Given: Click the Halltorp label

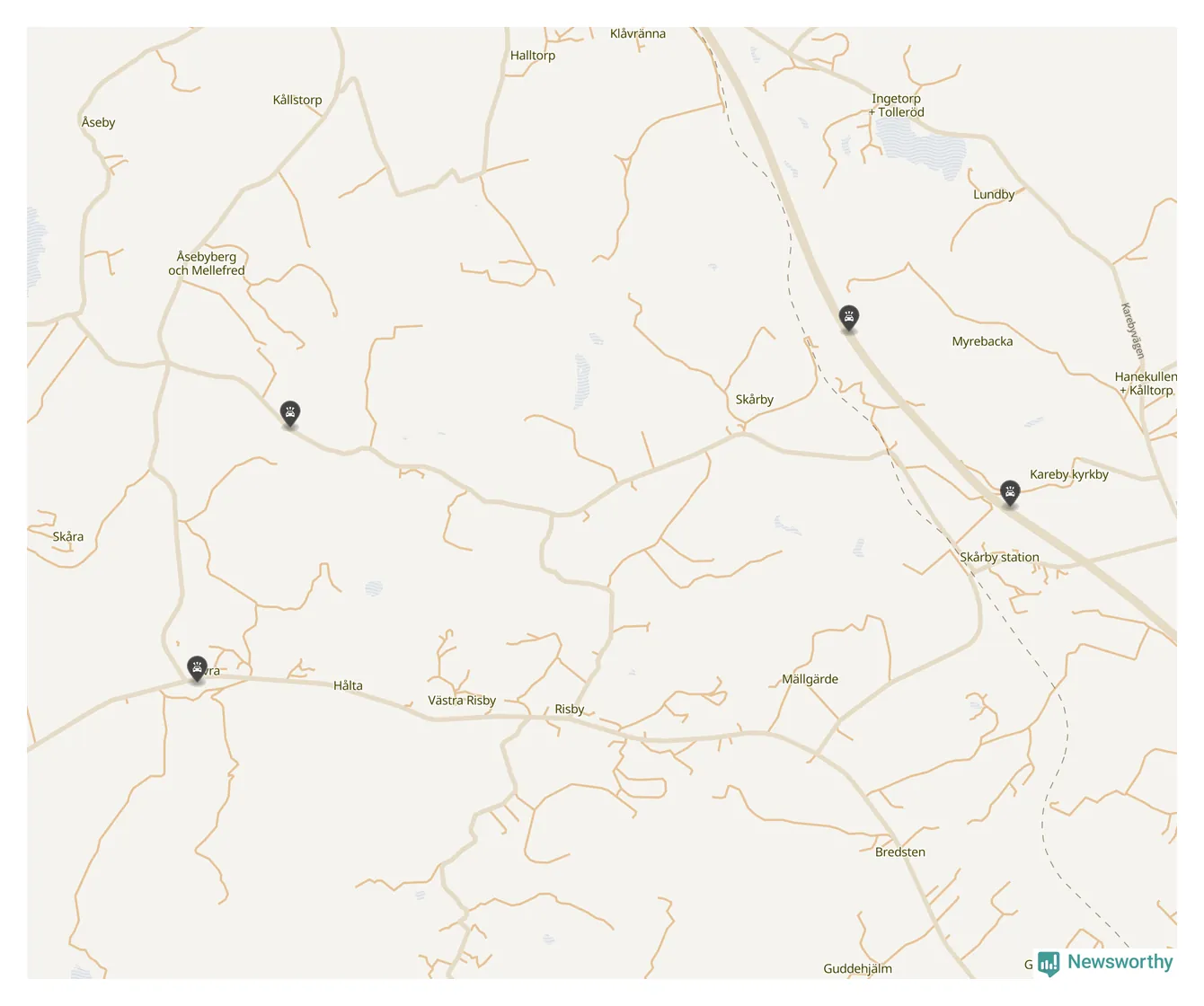Looking at the screenshot, I should [533, 56].
